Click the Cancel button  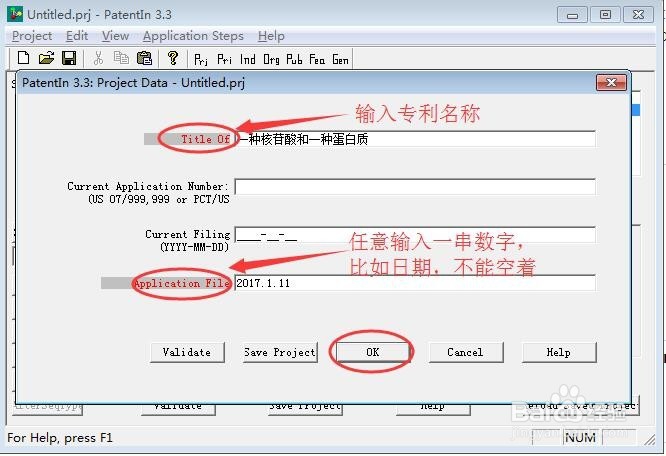(466, 352)
